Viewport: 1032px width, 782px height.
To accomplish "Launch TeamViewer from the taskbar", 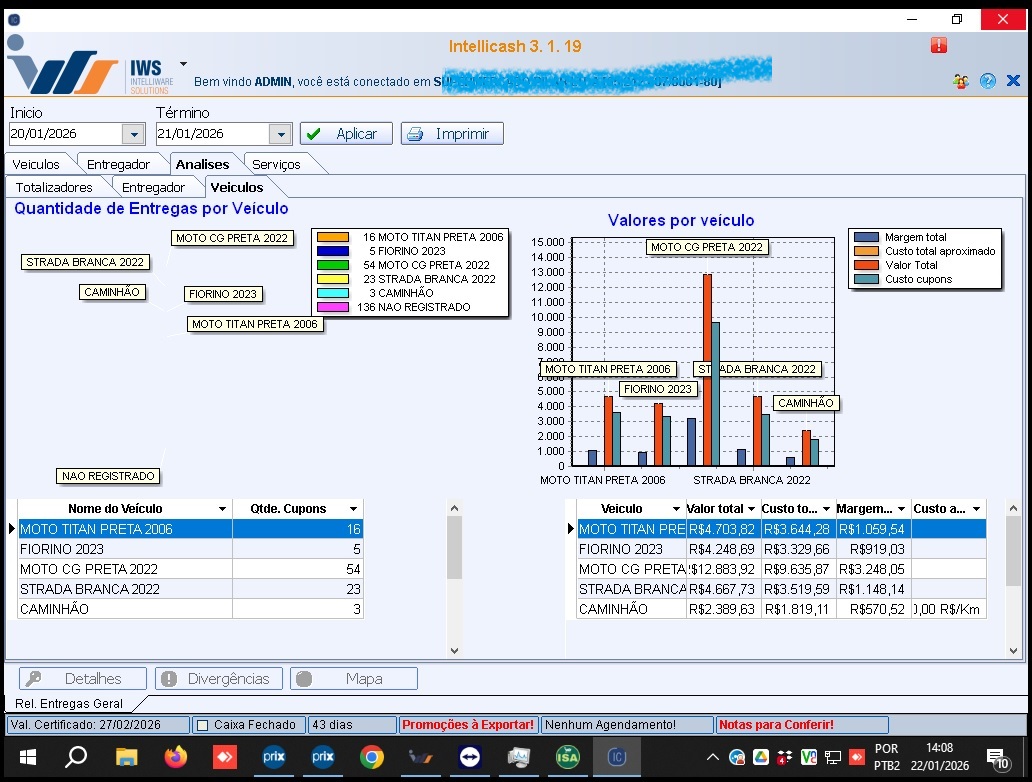I will tap(469, 757).
